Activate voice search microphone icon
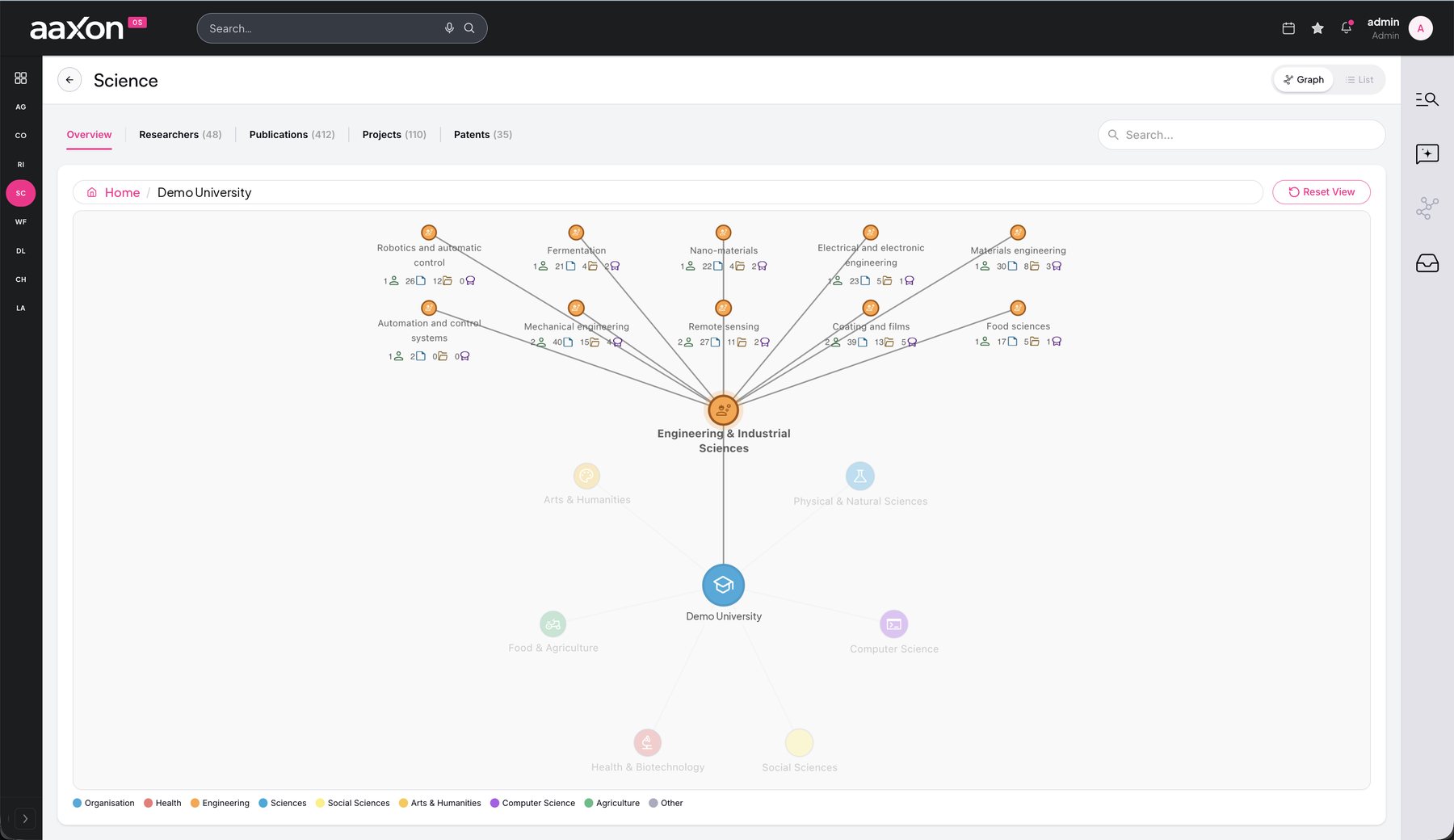1454x840 pixels. [x=449, y=28]
